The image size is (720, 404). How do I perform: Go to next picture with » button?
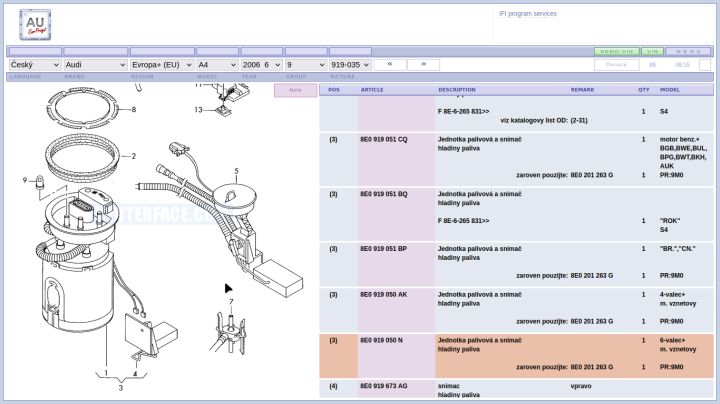(423, 65)
